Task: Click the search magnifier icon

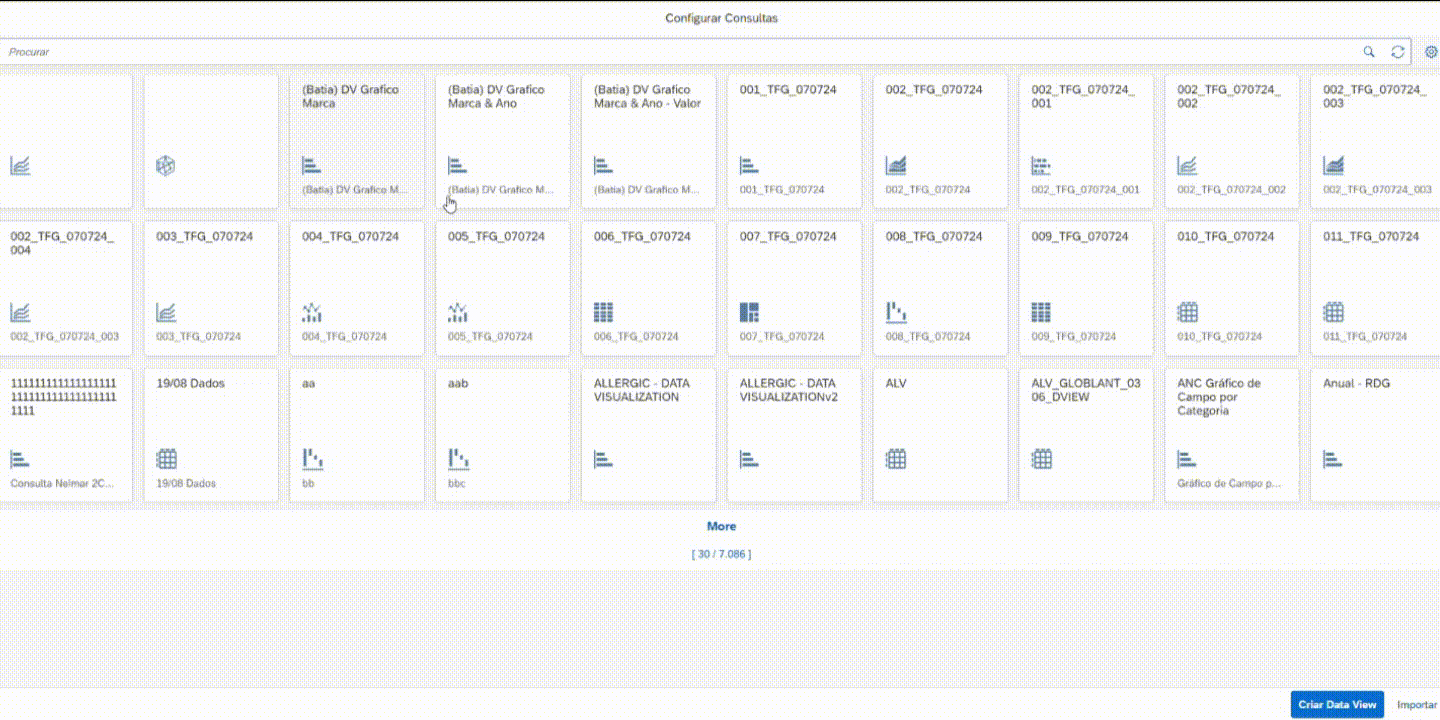Action: tap(1369, 52)
